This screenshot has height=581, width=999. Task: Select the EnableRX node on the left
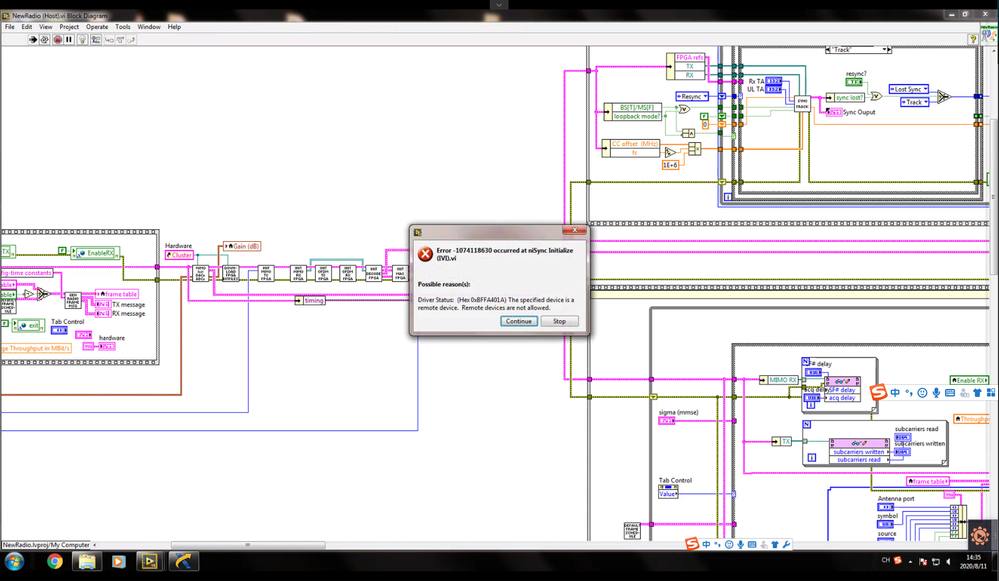[x=96, y=253]
